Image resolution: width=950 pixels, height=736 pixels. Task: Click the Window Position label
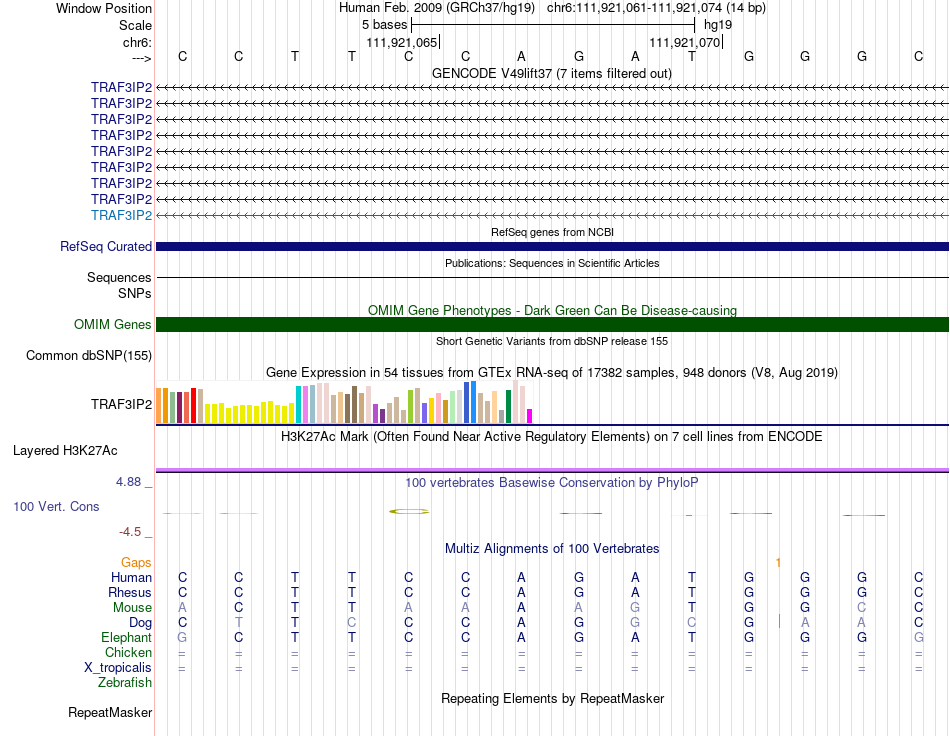pos(104,8)
